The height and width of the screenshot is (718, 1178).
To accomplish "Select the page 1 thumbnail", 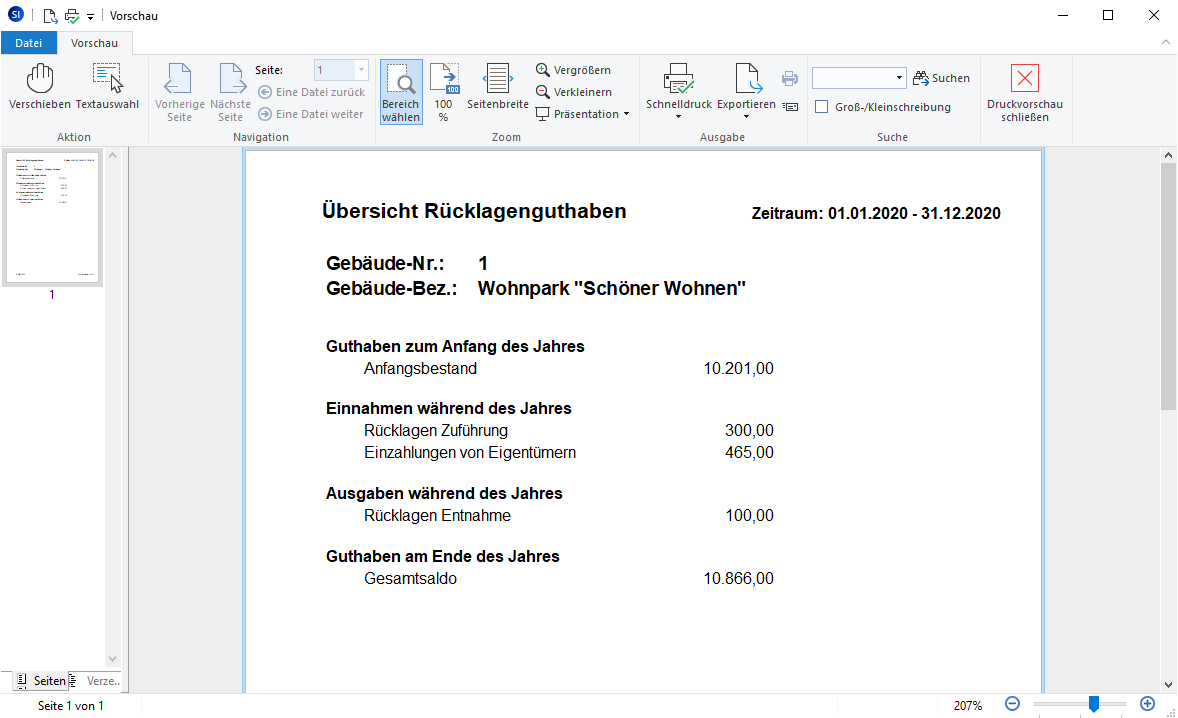I will [52, 217].
